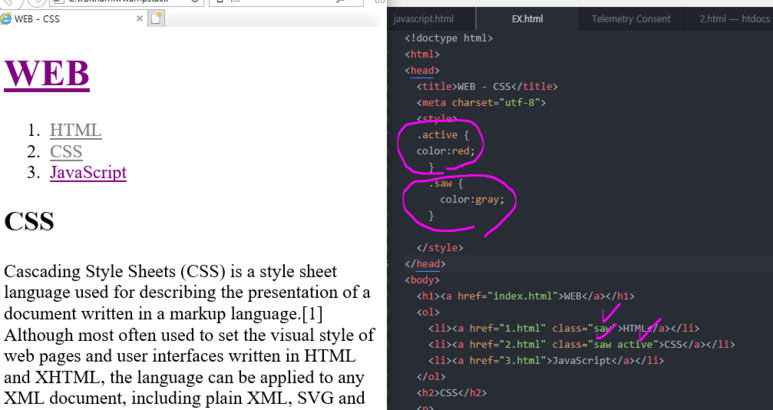The image size is (773, 410).
Task: Click the li line with class="saw active"
Action: click(x=581, y=344)
